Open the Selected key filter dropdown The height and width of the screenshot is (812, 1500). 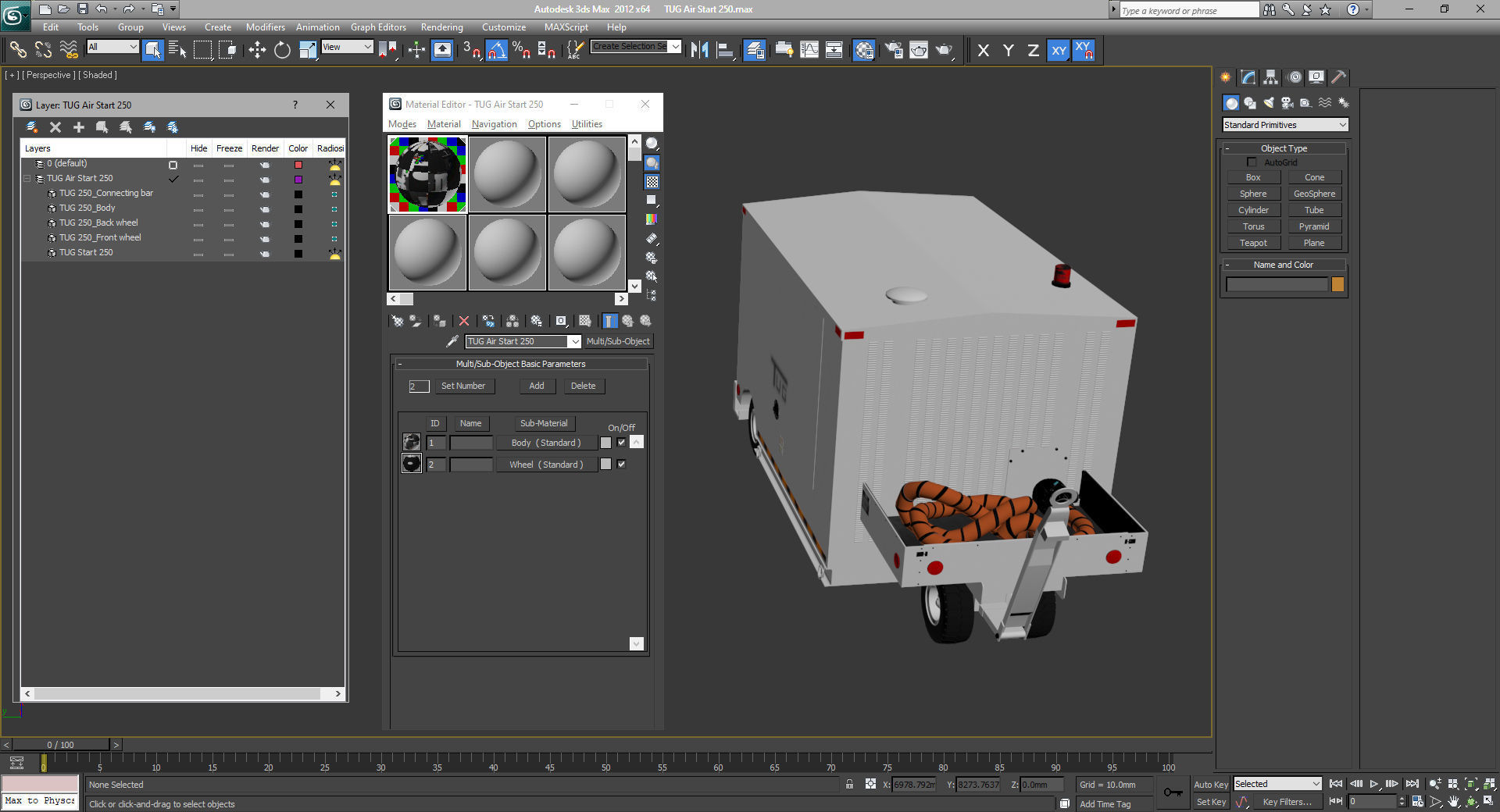click(x=1277, y=784)
